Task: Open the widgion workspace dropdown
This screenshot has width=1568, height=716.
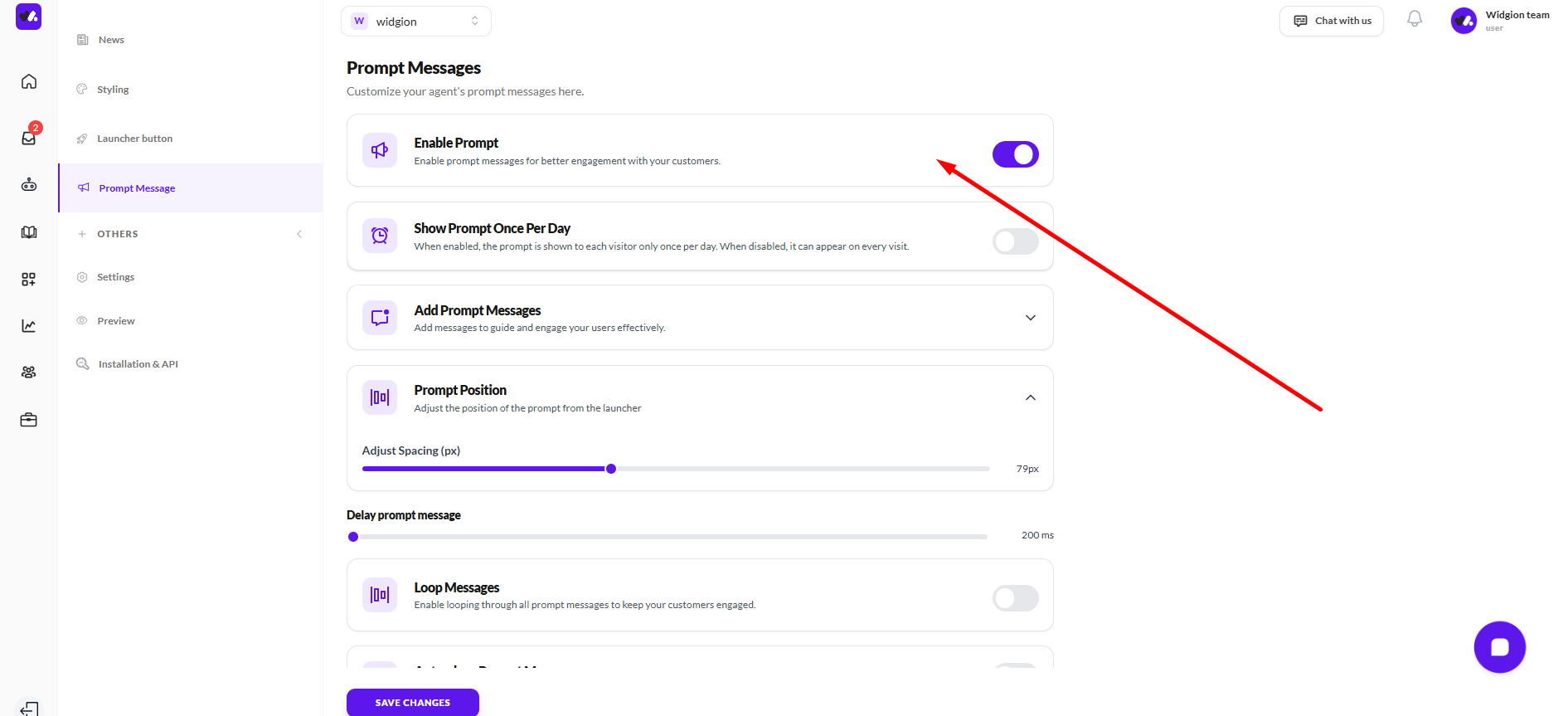Action: pos(416,22)
